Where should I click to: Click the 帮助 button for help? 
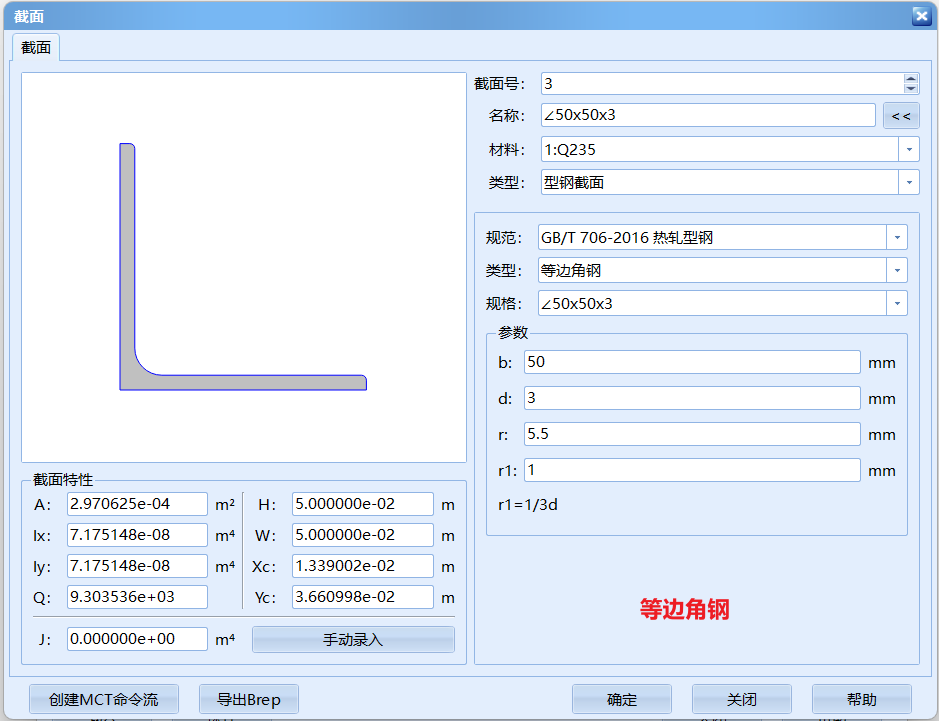coord(862,698)
